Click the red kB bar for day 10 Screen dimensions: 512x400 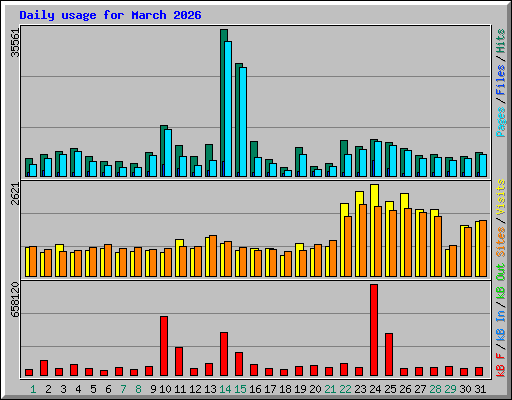[164, 346]
